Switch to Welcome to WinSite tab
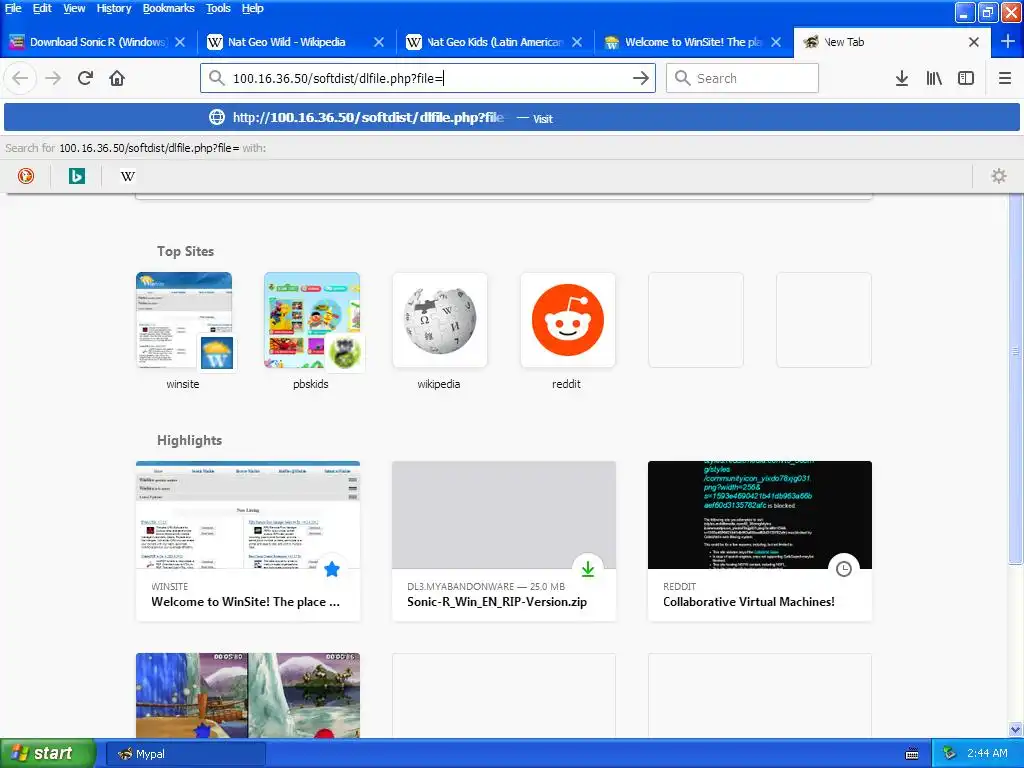The height and width of the screenshot is (768, 1024). pos(693,42)
